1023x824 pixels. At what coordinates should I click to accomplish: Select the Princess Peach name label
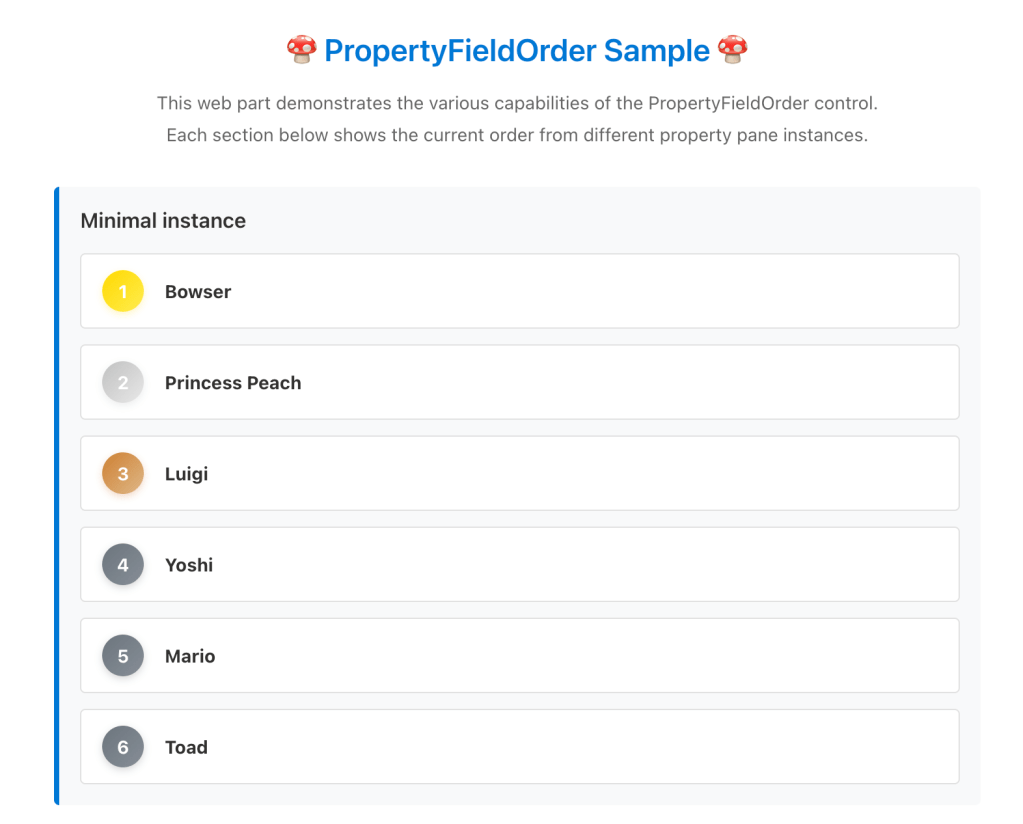pos(233,383)
